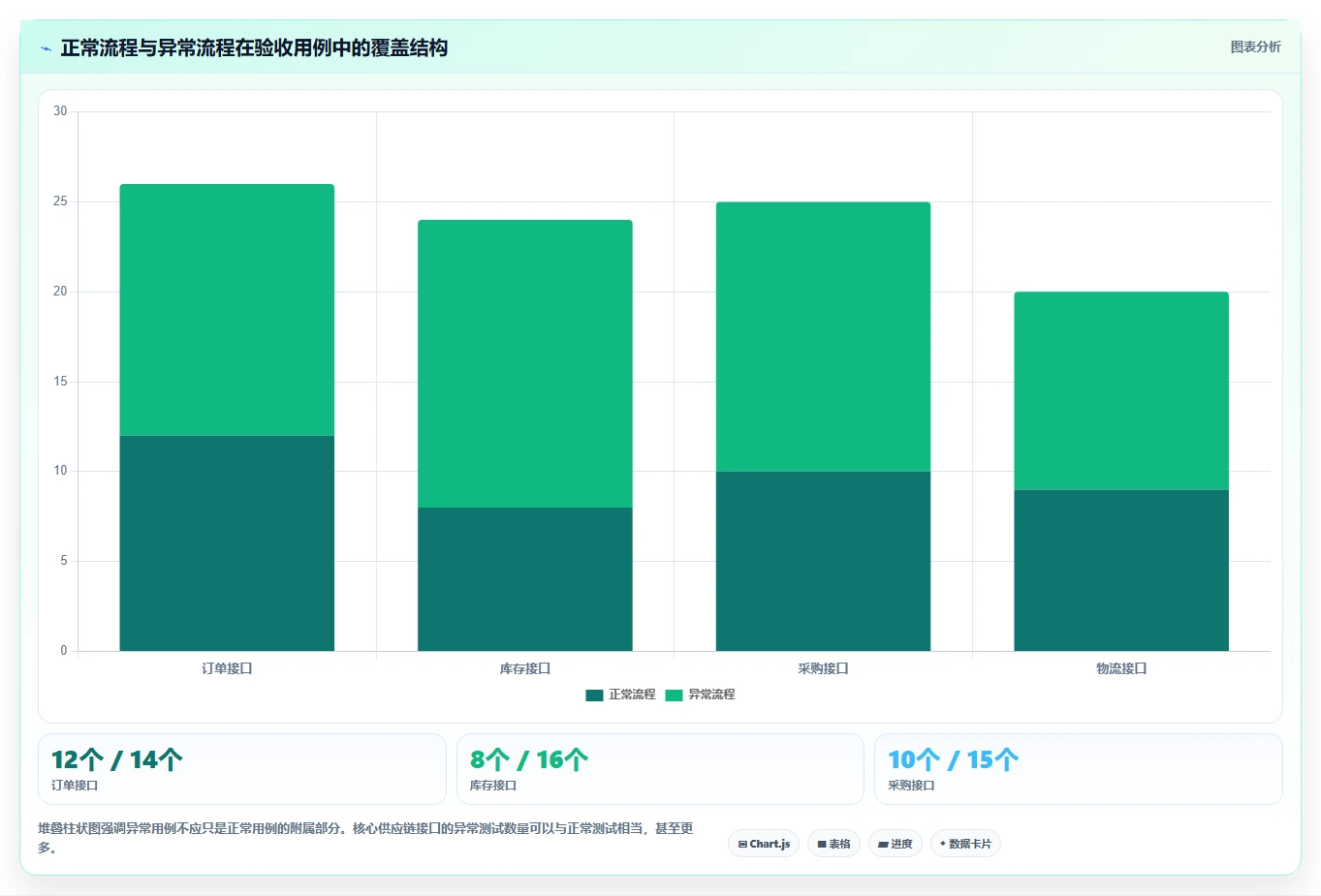Click the light green 异常流程 legend swatch
1321x896 pixels.
point(674,695)
